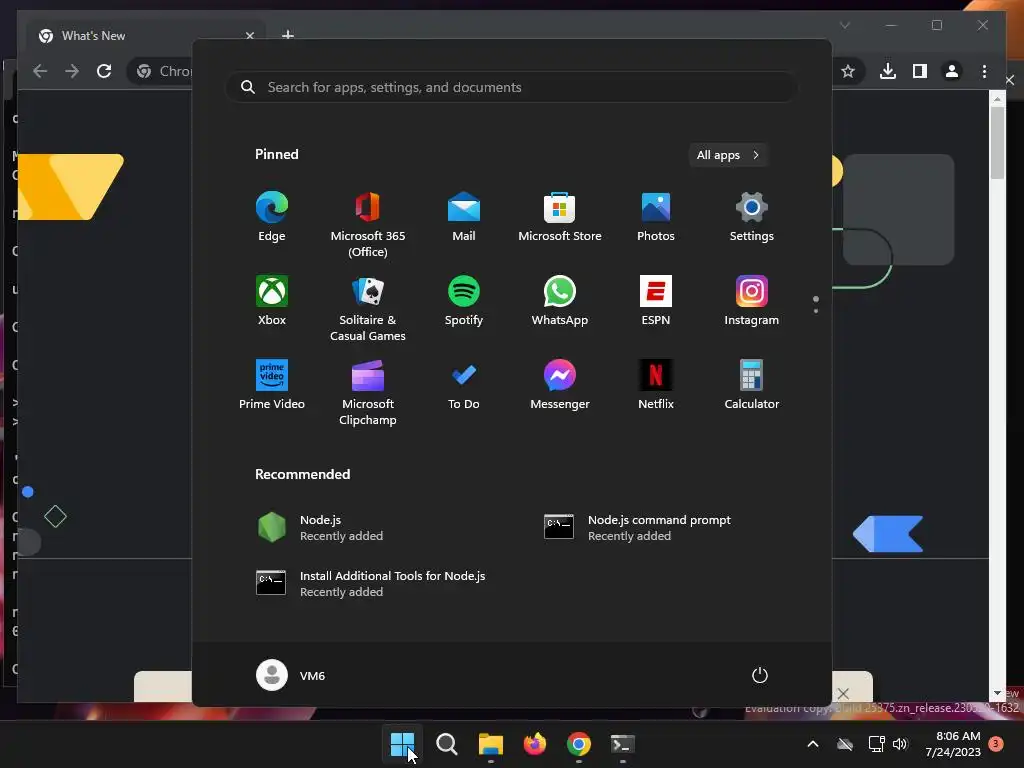1024x768 pixels.
Task: Open Chrome three-dot menu
Action: click(x=984, y=71)
